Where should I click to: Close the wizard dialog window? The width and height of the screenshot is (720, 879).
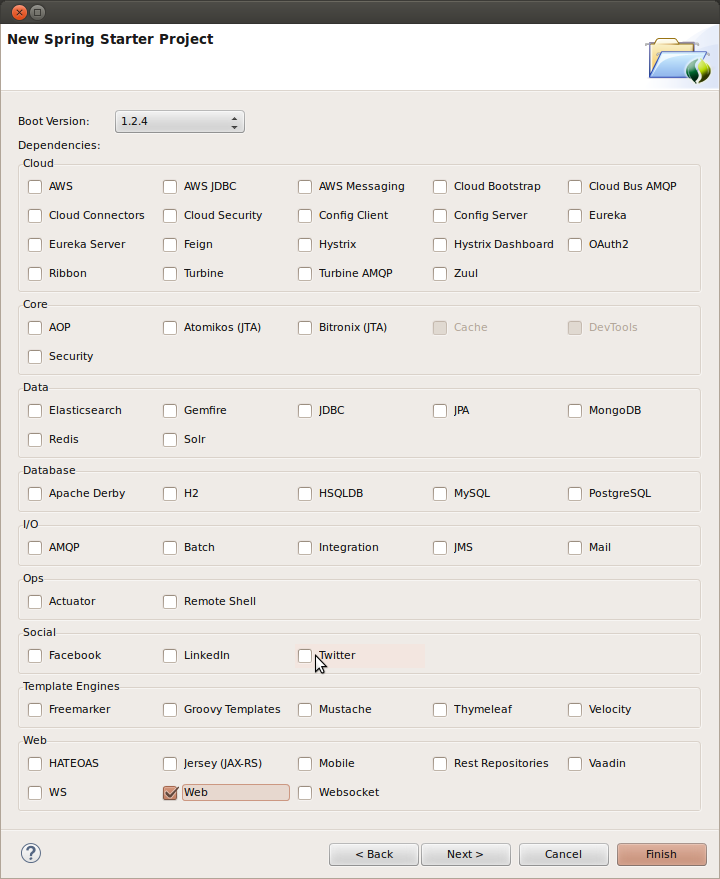(x=19, y=12)
